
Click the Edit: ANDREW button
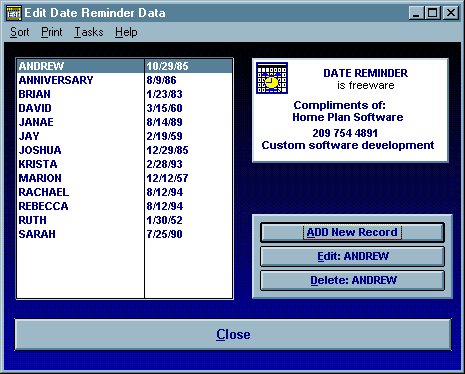click(352, 256)
